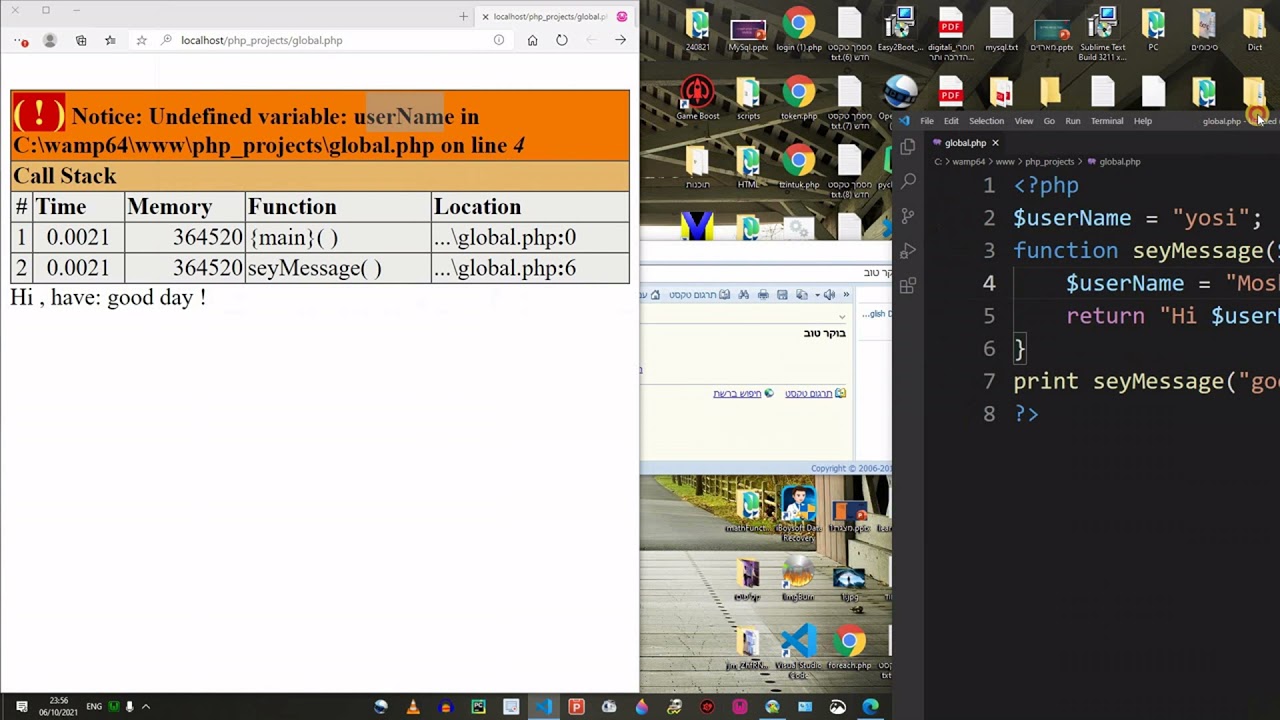This screenshot has width=1280, height=720.
Task: Expand translator toolbar overflow chevron
Action: pyautogui.click(x=846, y=295)
